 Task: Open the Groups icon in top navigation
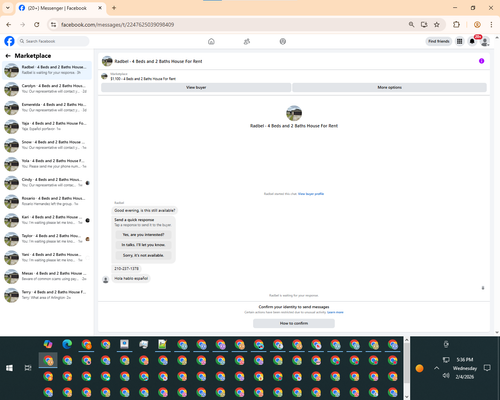click(283, 41)
